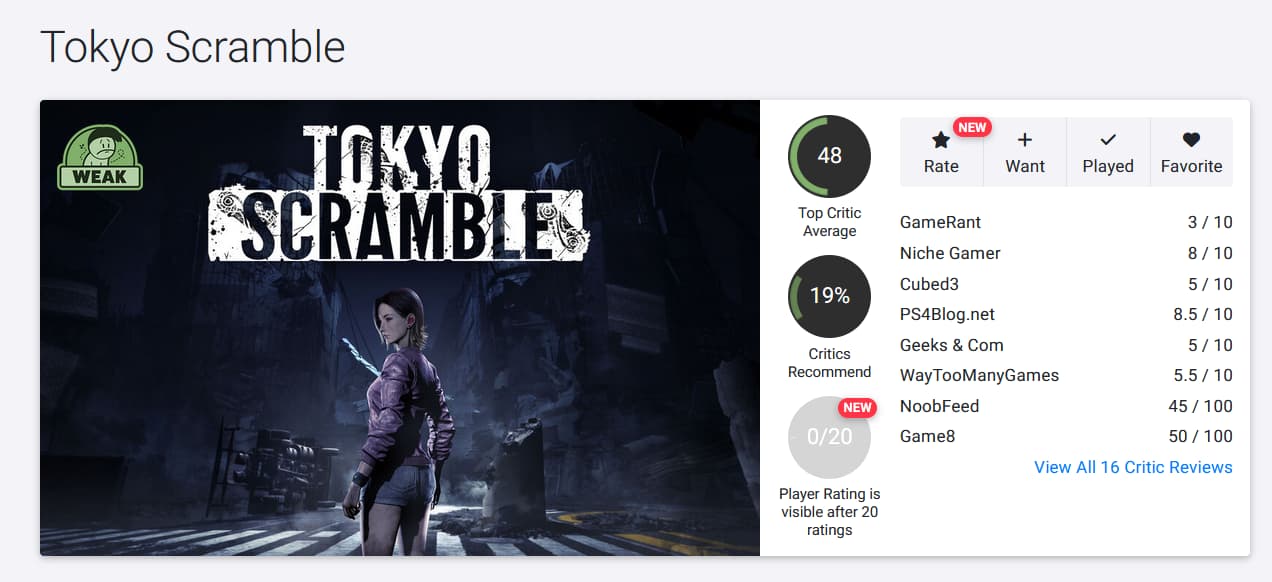Click the WEAK rating badge icon
This screenshot has height=582, width=1272.
100,158
